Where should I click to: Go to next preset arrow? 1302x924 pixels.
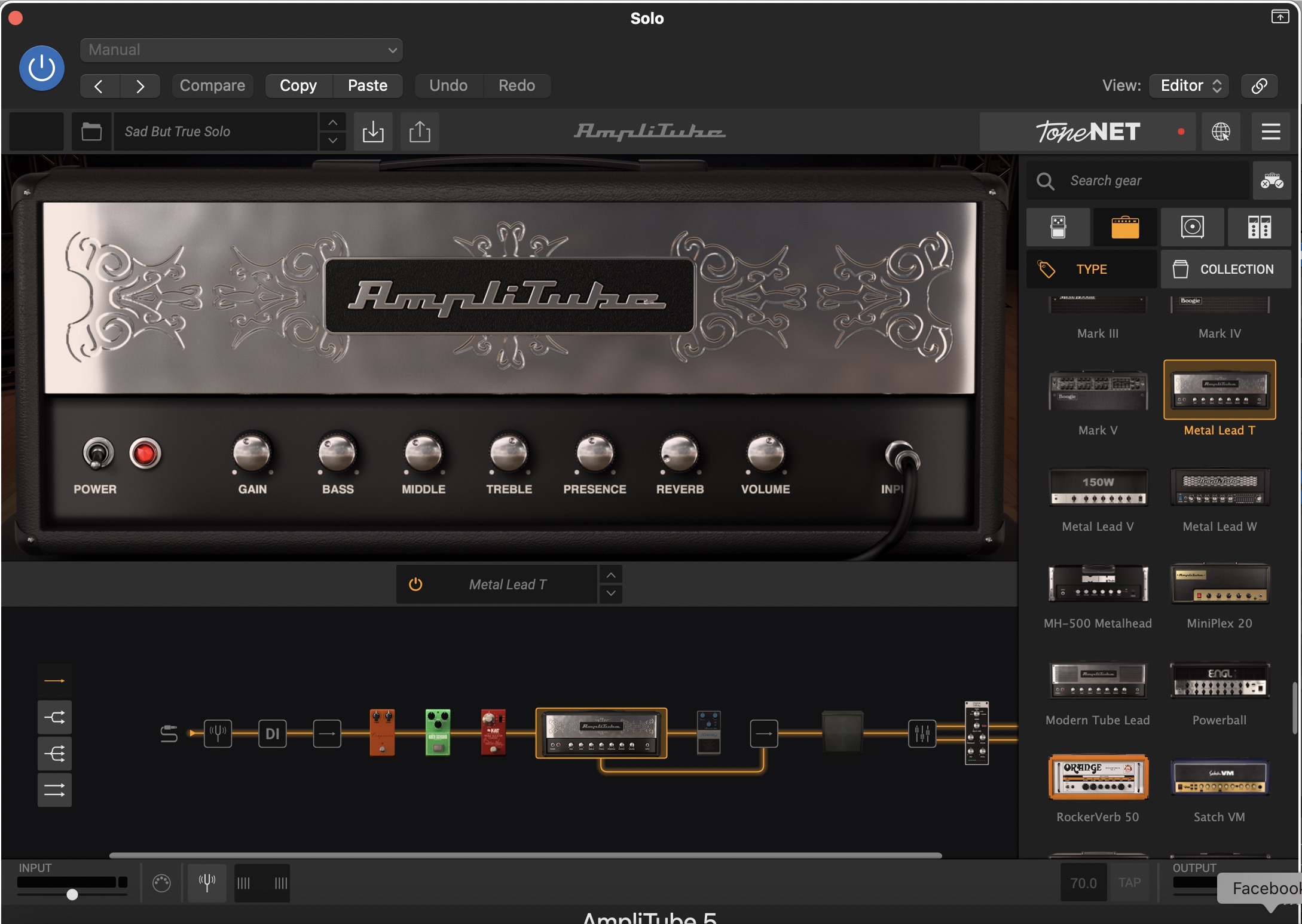140,86
